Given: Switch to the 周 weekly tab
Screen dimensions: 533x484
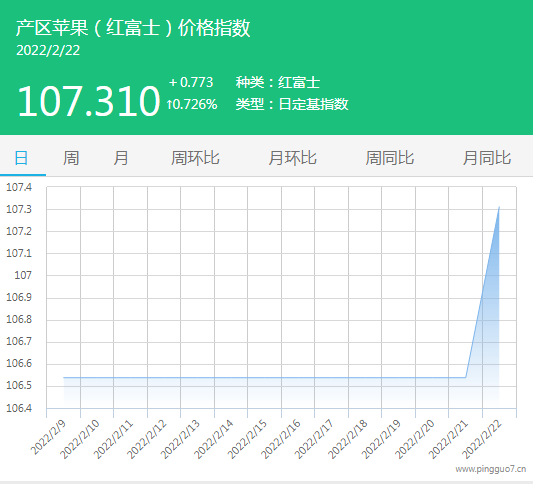Looking at the screenshot, I should [x=71, y=158].
